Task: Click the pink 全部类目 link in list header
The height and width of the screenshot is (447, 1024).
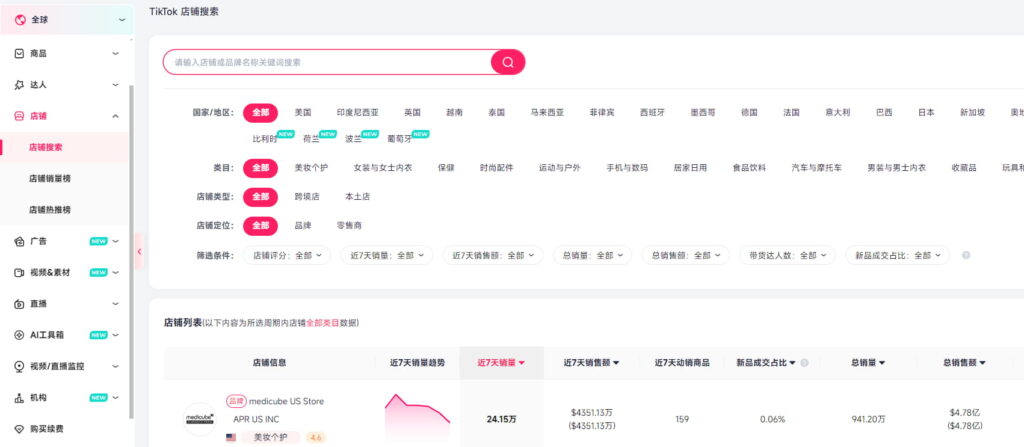Action: click(x=323, y=323)
